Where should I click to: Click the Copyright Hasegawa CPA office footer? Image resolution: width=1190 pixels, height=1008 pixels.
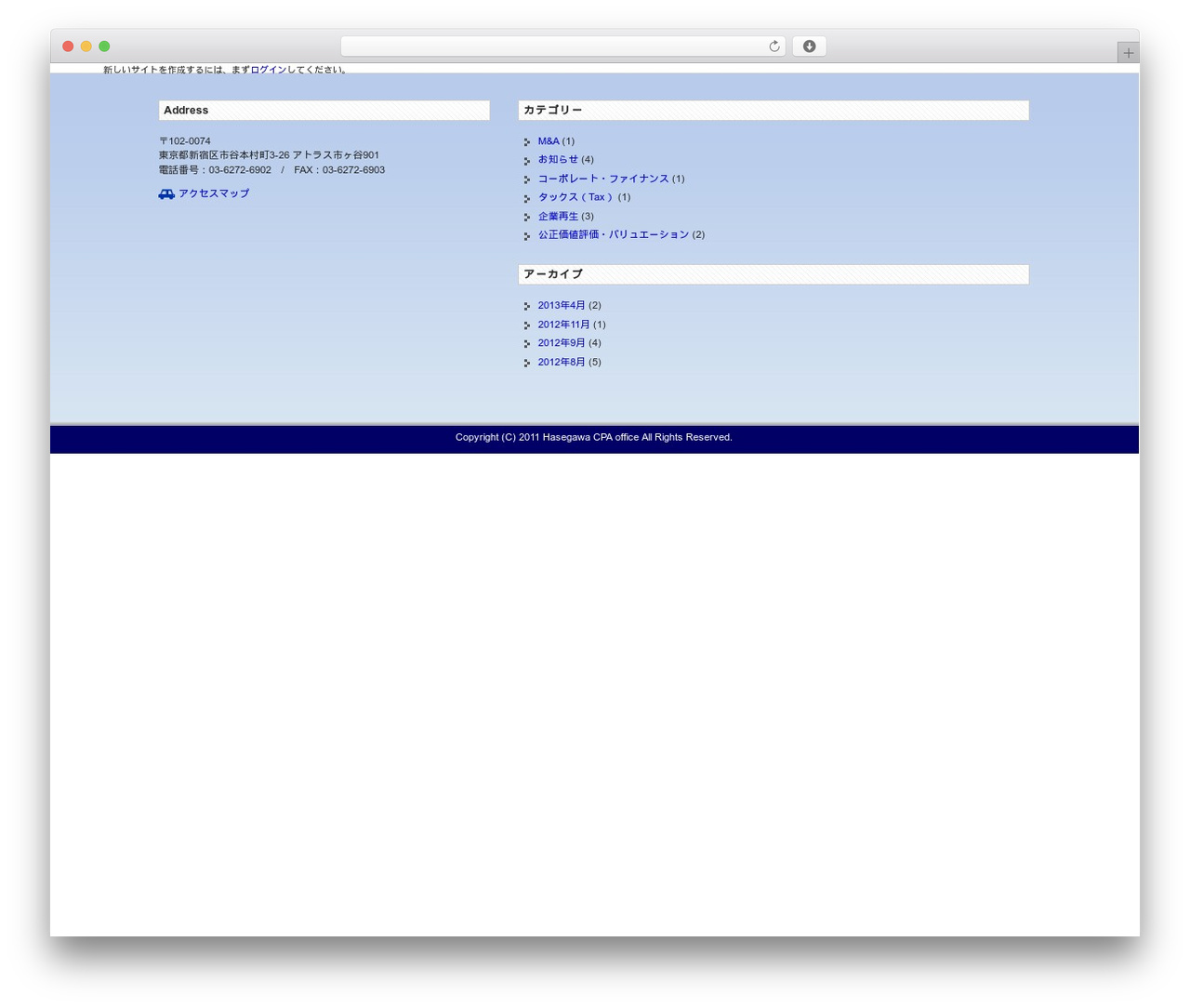pyautogui.click(x=594, y=437)
